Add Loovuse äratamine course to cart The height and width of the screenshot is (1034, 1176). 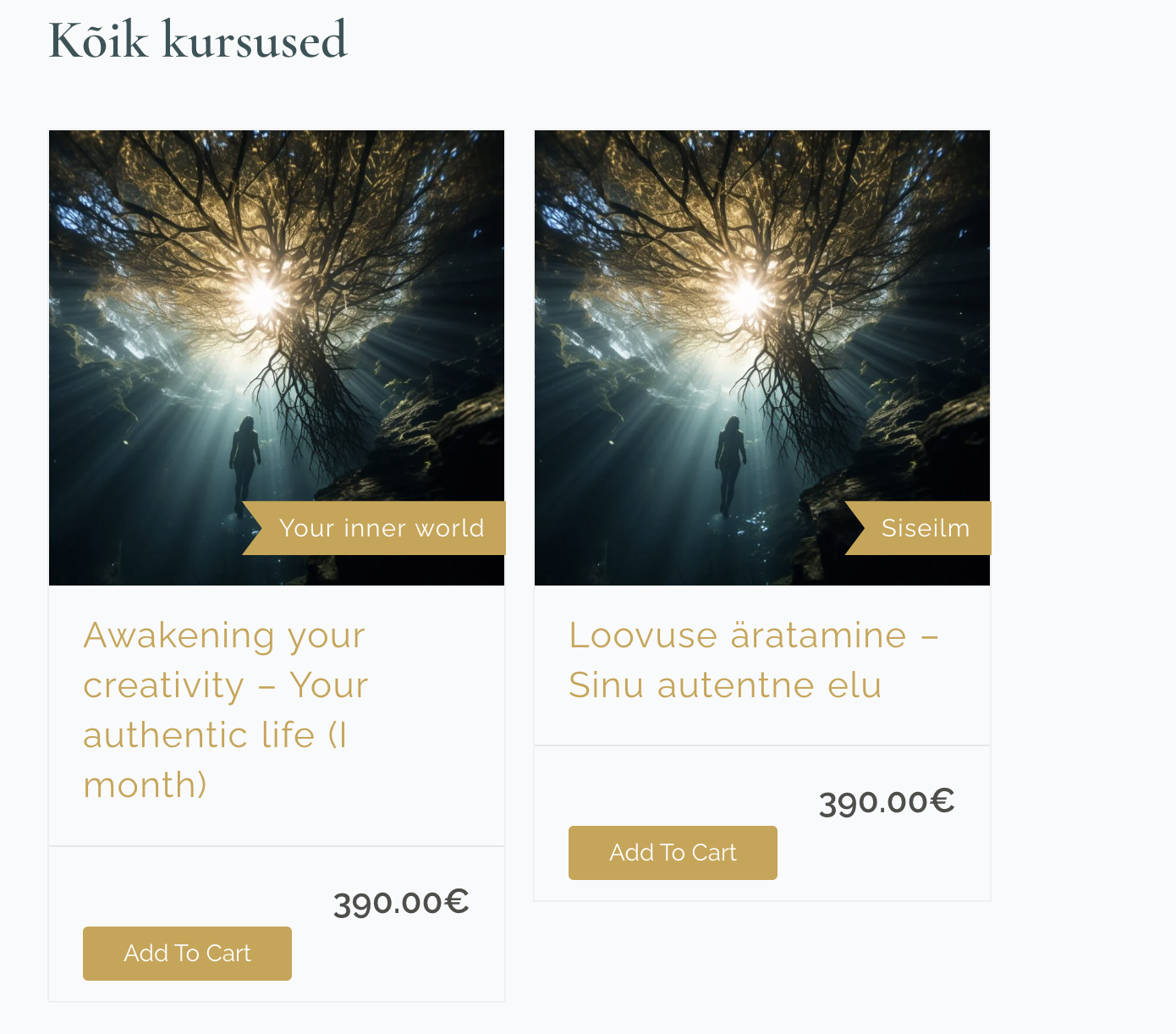click(673, 853)
